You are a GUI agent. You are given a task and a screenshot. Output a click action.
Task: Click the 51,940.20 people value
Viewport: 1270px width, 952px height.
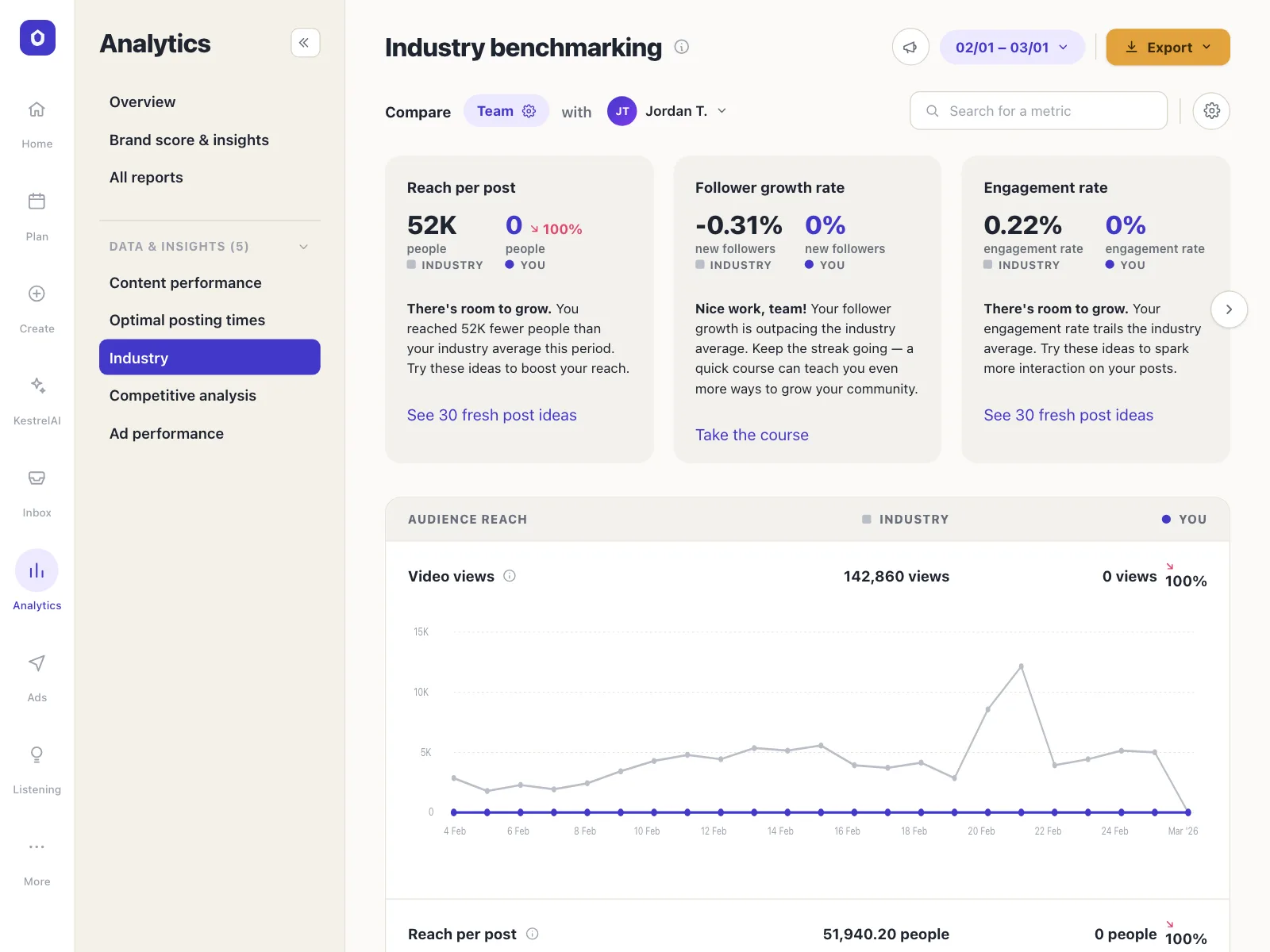(x=886, y=935)
